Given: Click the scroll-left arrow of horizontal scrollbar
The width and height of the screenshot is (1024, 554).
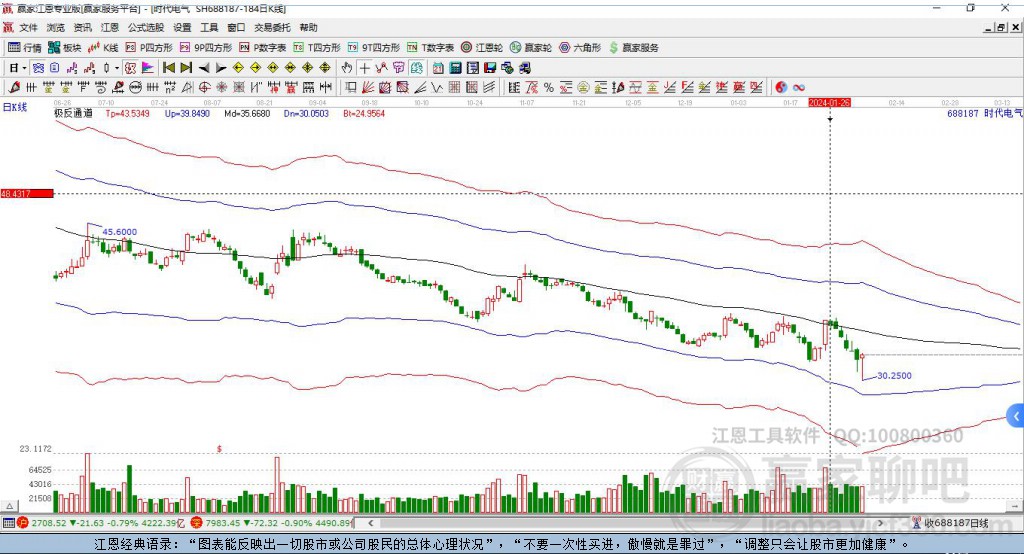Looking at the screenshot, I should (371, 523).
